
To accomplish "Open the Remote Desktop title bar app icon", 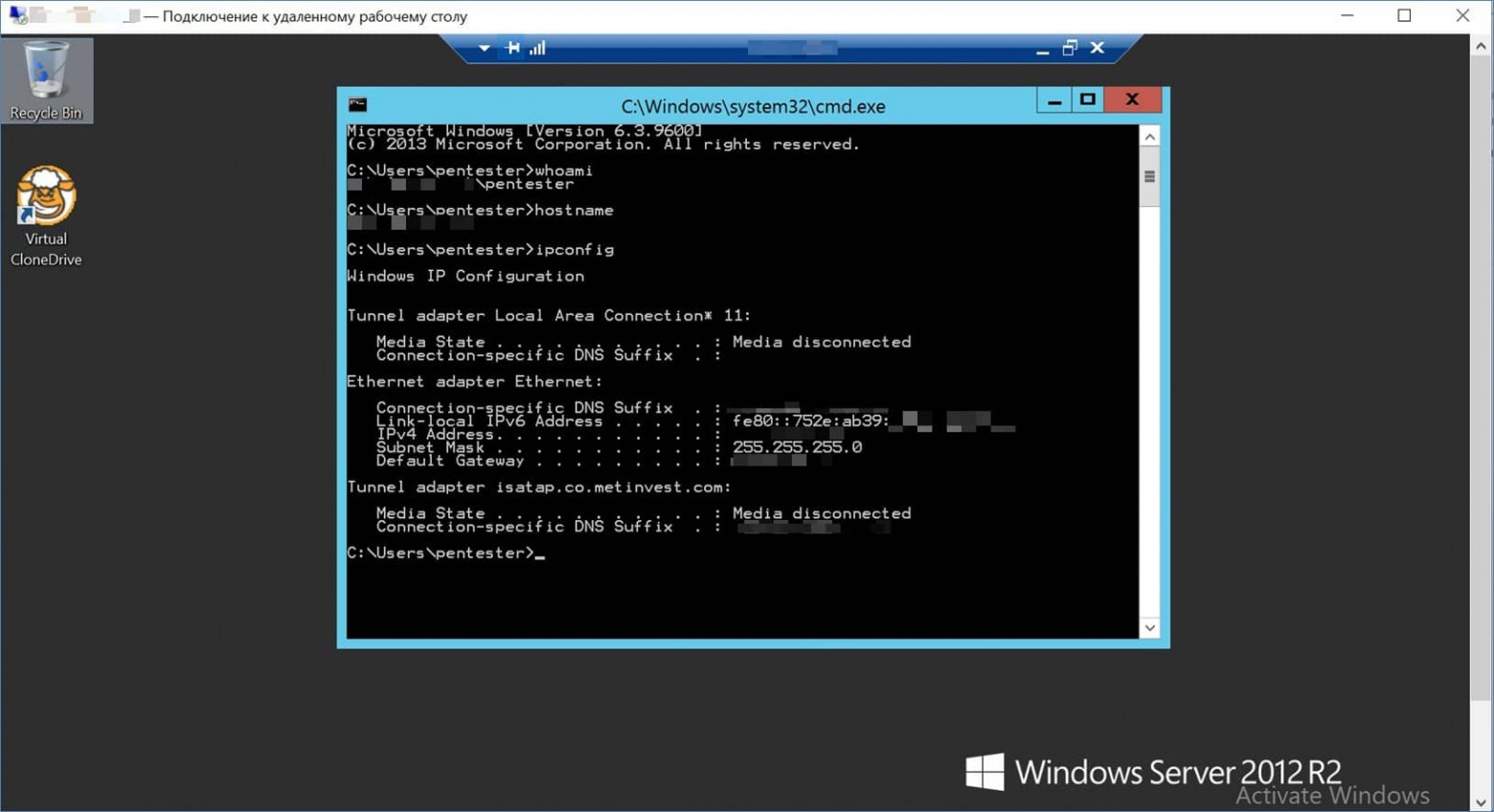I will (18, 15).
